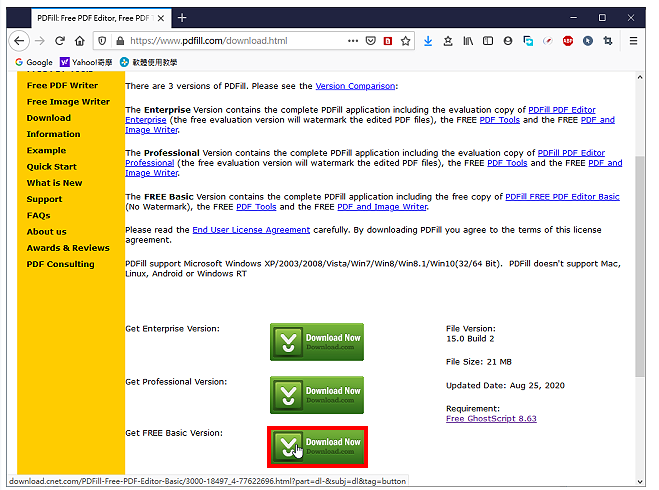The image size is (659, 490).
Task: Open PDF Tools link in Enterprise paragraph
Action: tap(500, 120)
